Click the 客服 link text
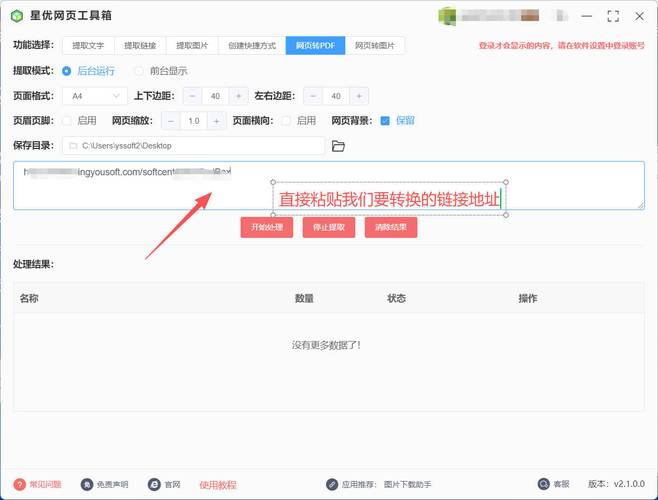Image resolution: width=658 pixels, height=500 pixels. tap(561, 484)
